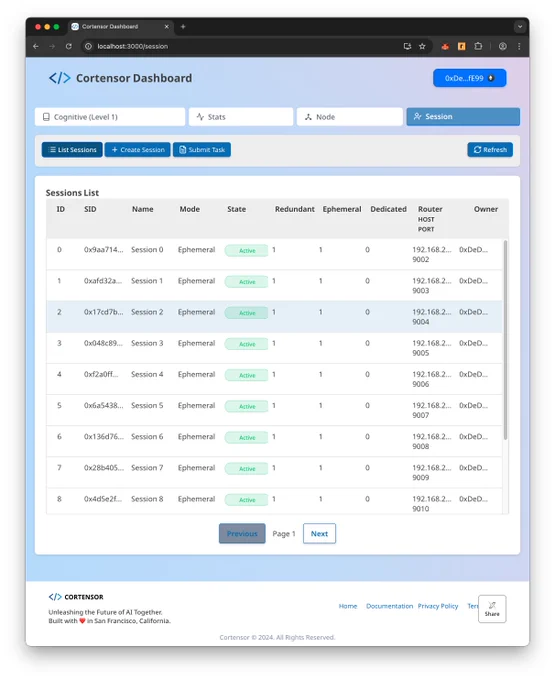Click the Share button in footer
The image size is (555, 680).
(x=492, y=609)
